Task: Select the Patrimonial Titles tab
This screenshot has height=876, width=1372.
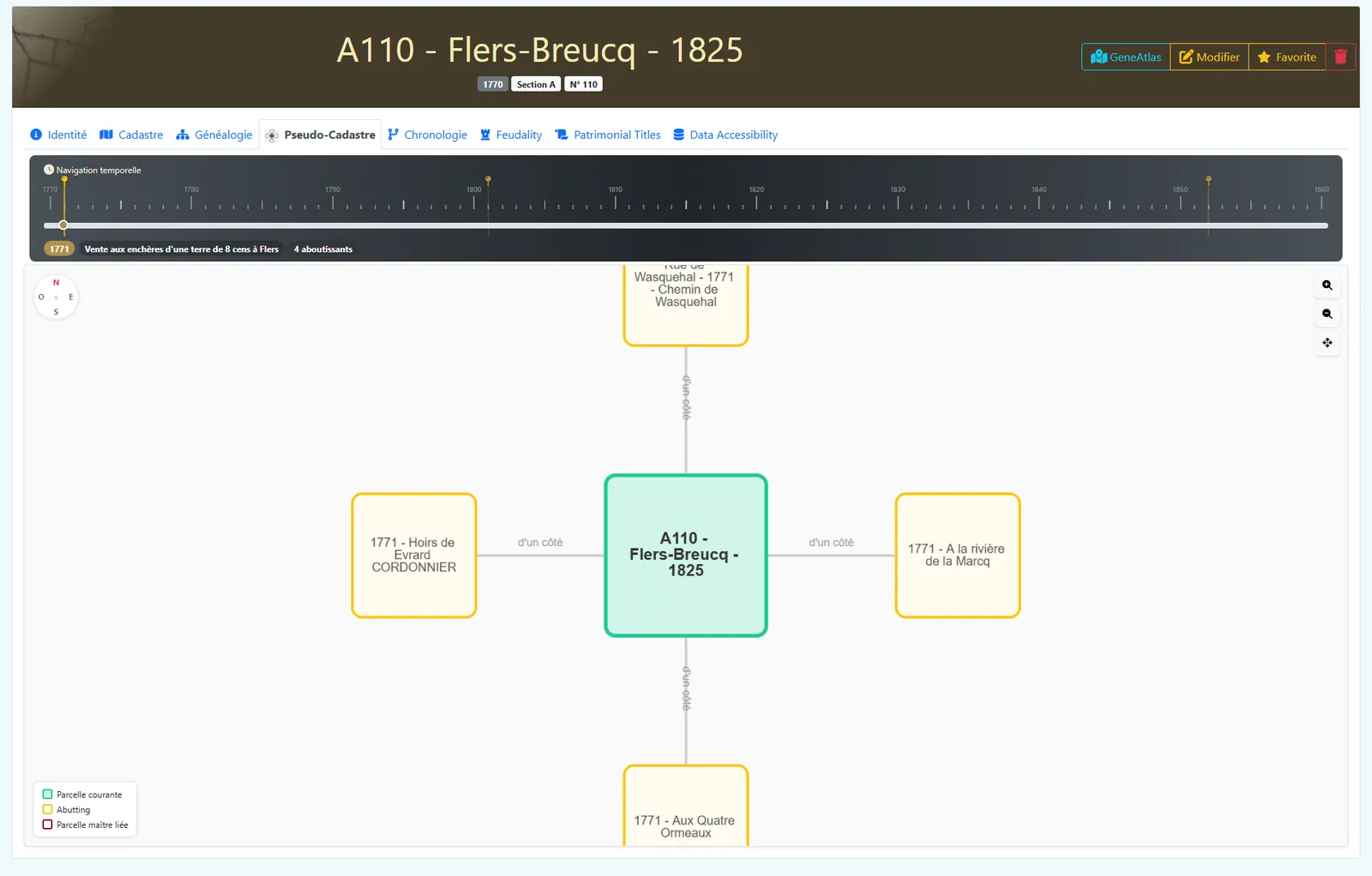Action: click(x=608, y=135)
